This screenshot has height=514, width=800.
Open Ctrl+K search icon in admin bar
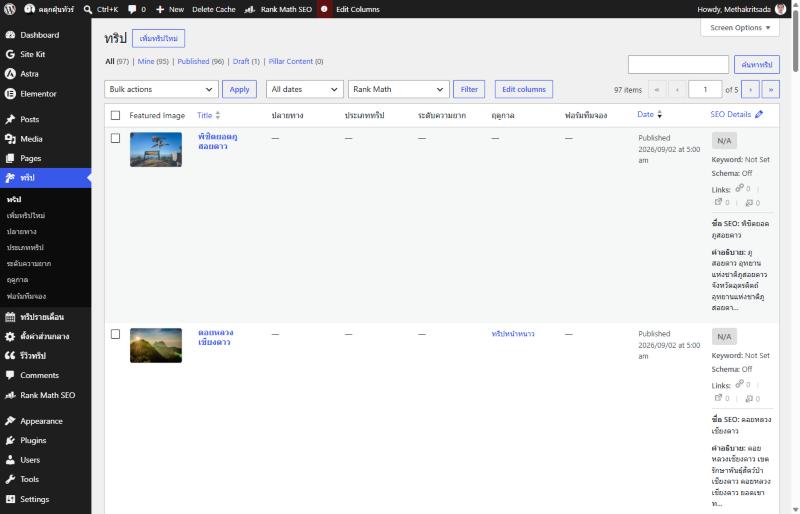pyautogui.click(x=88, y=9)
